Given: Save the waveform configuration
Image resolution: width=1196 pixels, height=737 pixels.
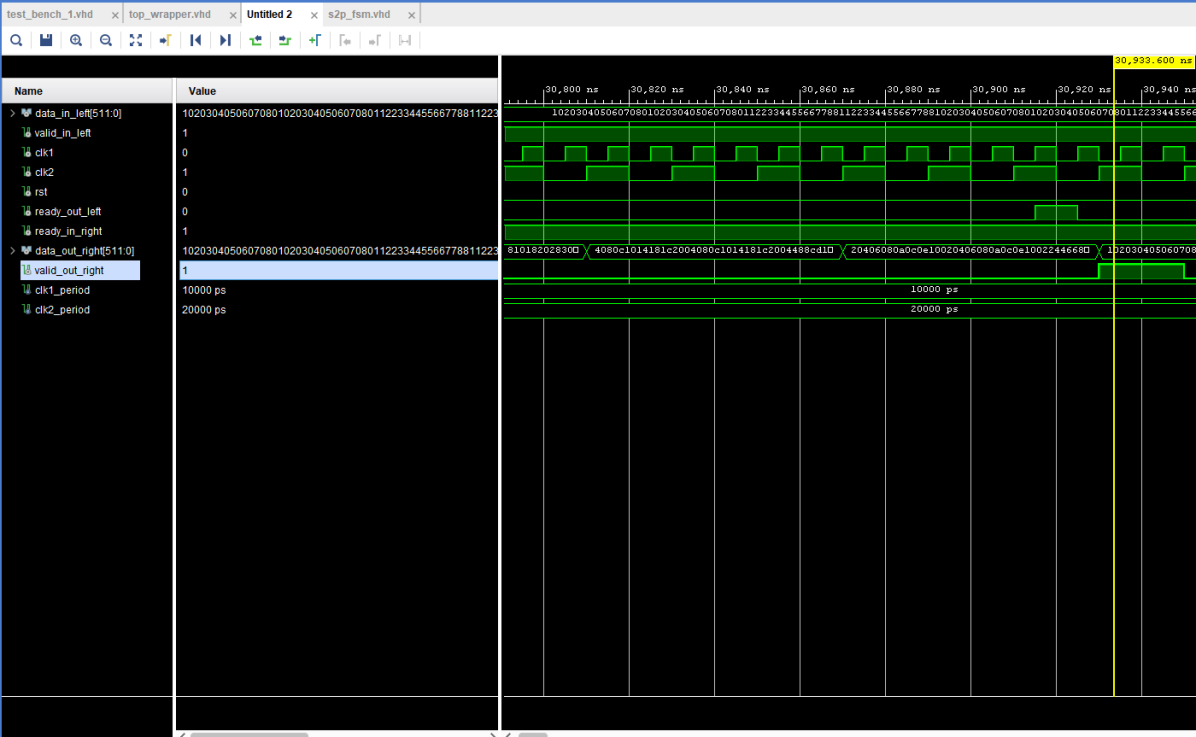Looking at the screenshot, I should point(46,40).
